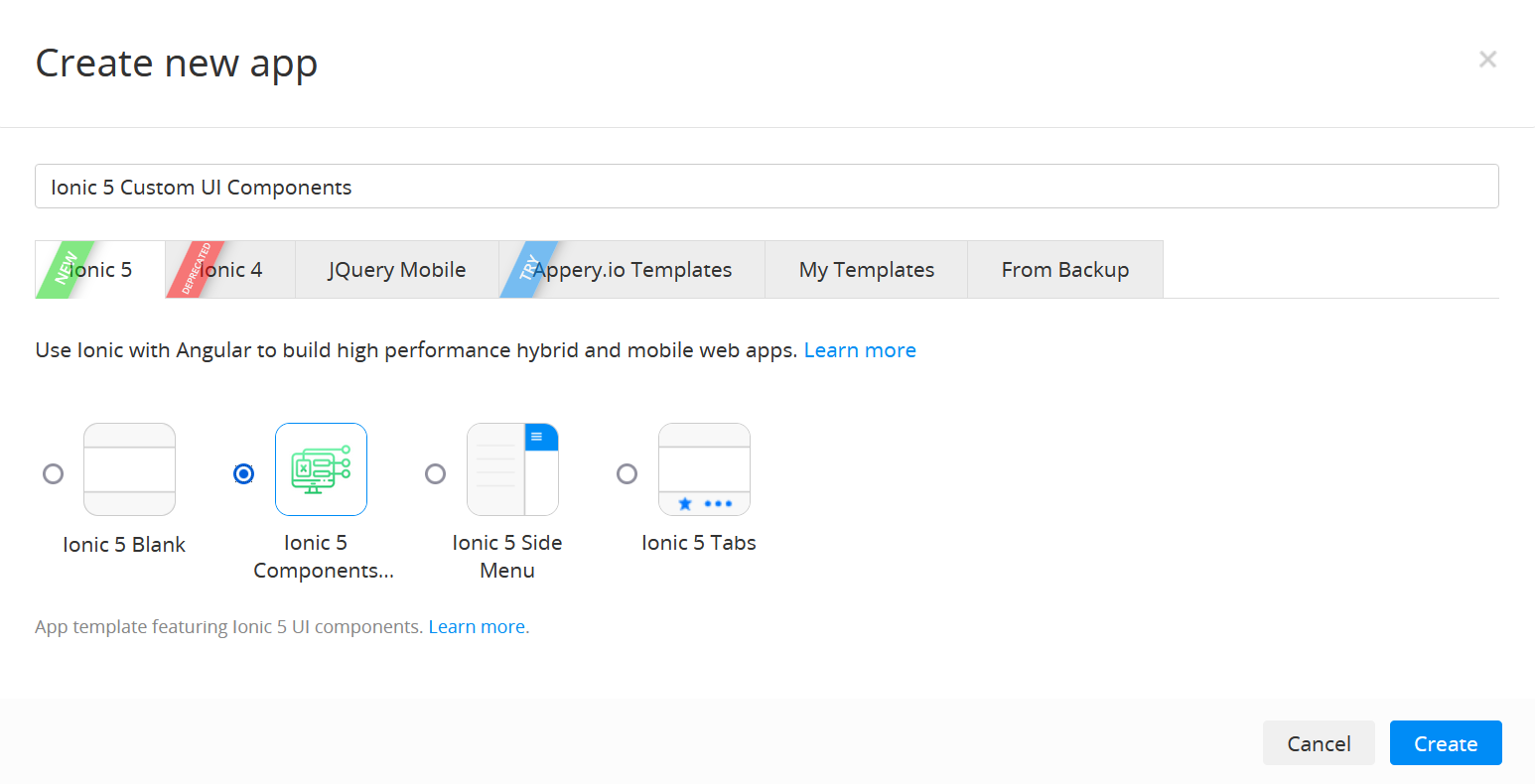Screen dimensions: 1535x784
Task: Open the Learn more link in the template description
Action: click(477, 627)
